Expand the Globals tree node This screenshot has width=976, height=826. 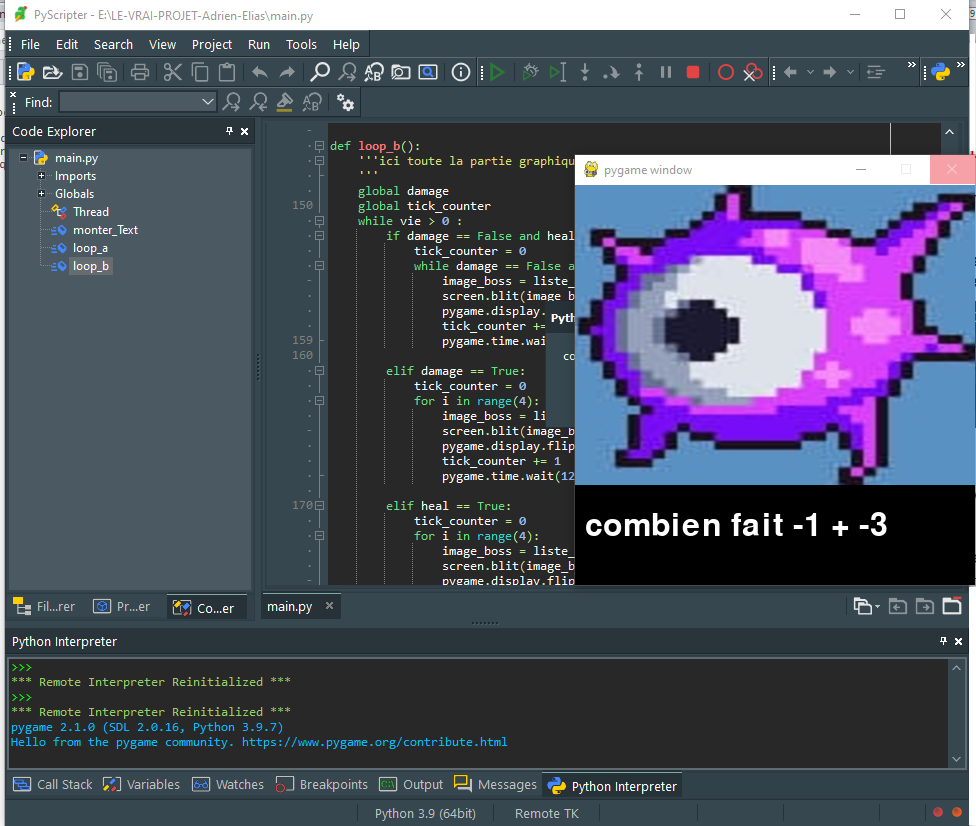pos(42,194)
